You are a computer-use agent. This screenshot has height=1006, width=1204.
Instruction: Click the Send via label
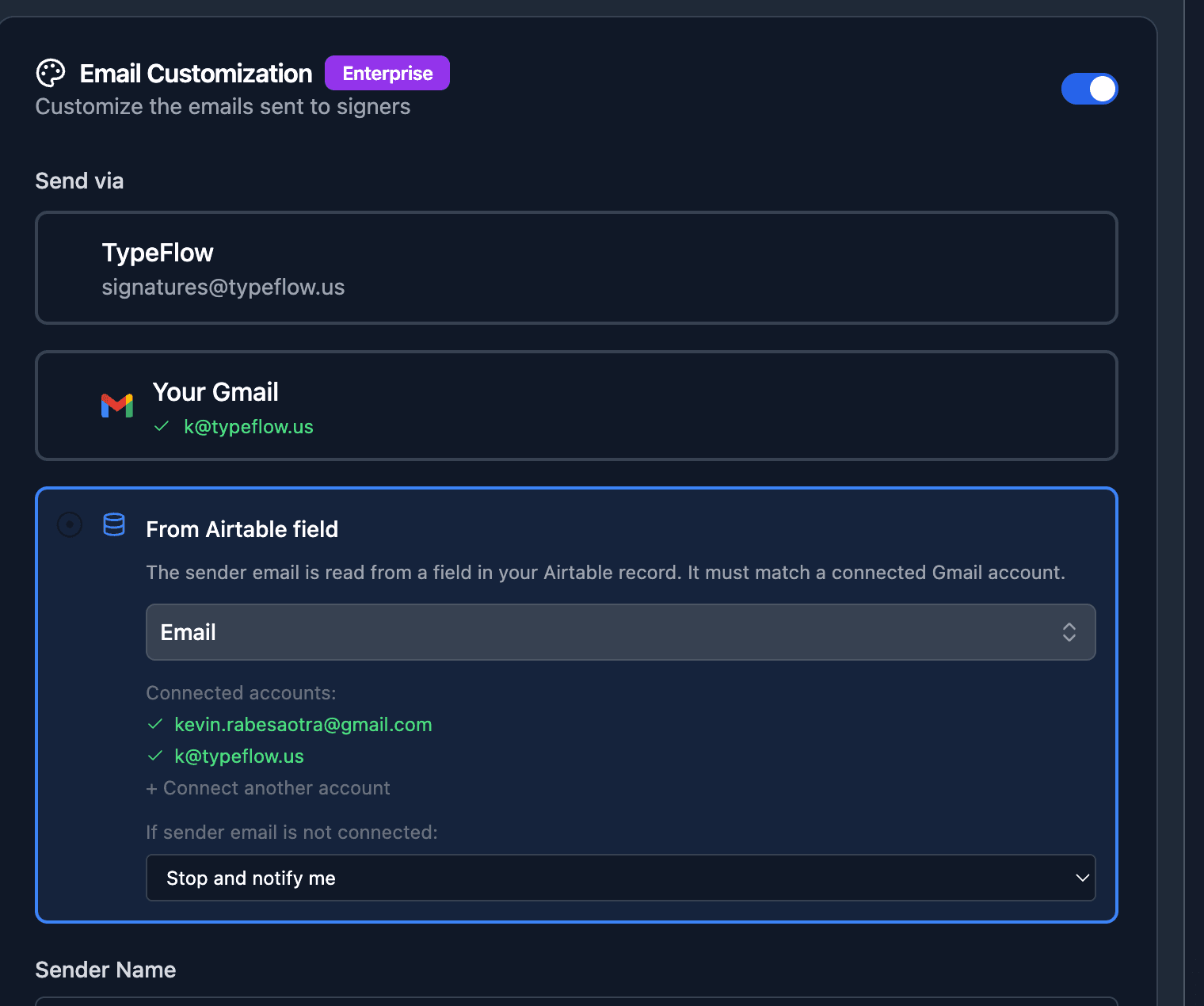point(79,181)
